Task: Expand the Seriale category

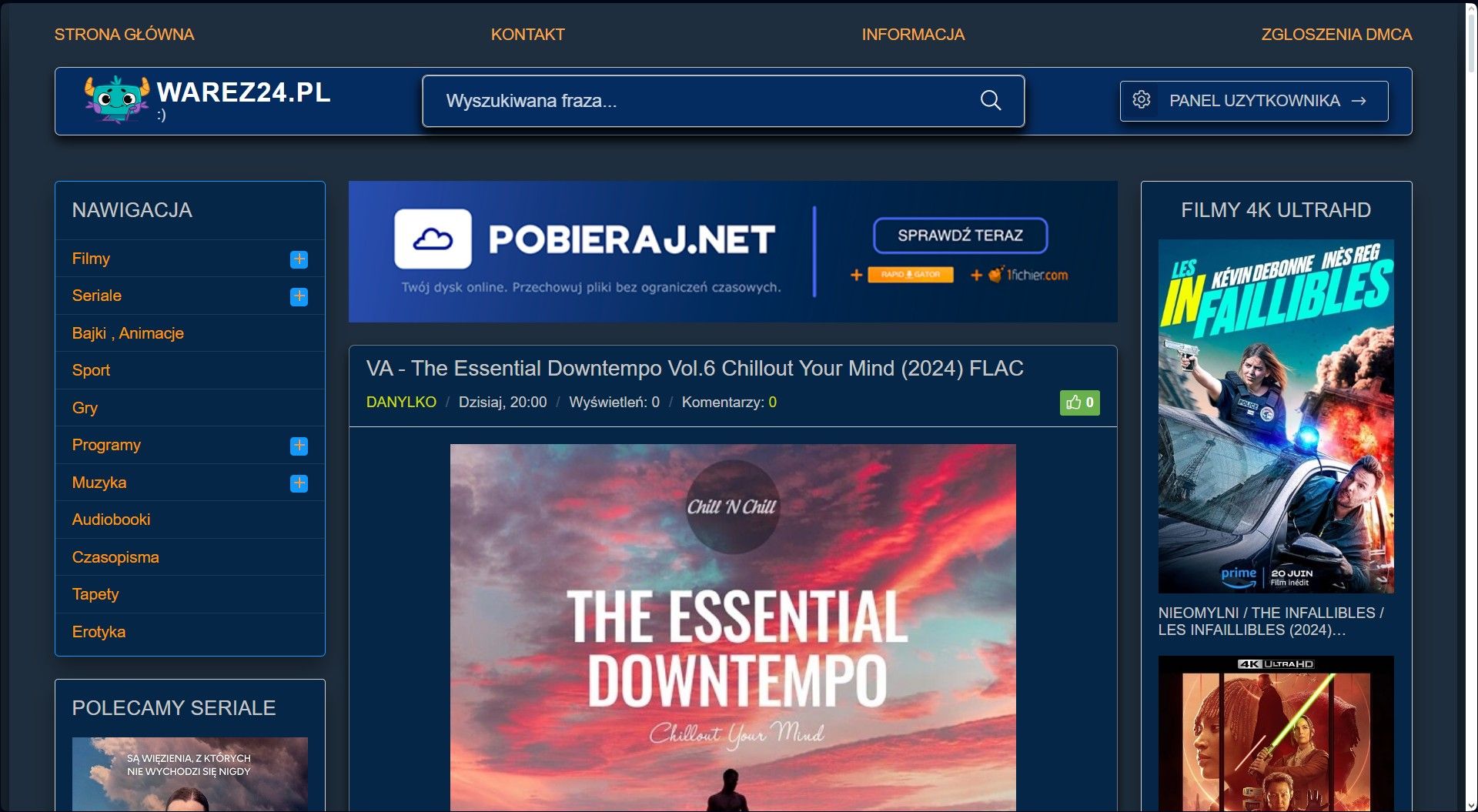Action: [299, 296]
